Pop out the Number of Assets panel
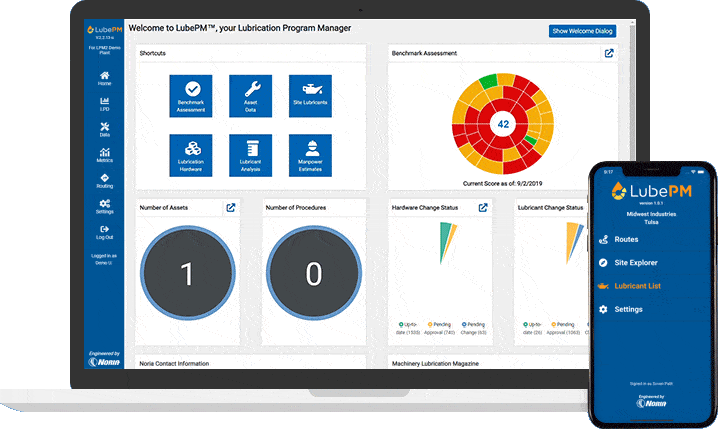The width and height of the screenshot is (718, 429). (x=231, y=208)
